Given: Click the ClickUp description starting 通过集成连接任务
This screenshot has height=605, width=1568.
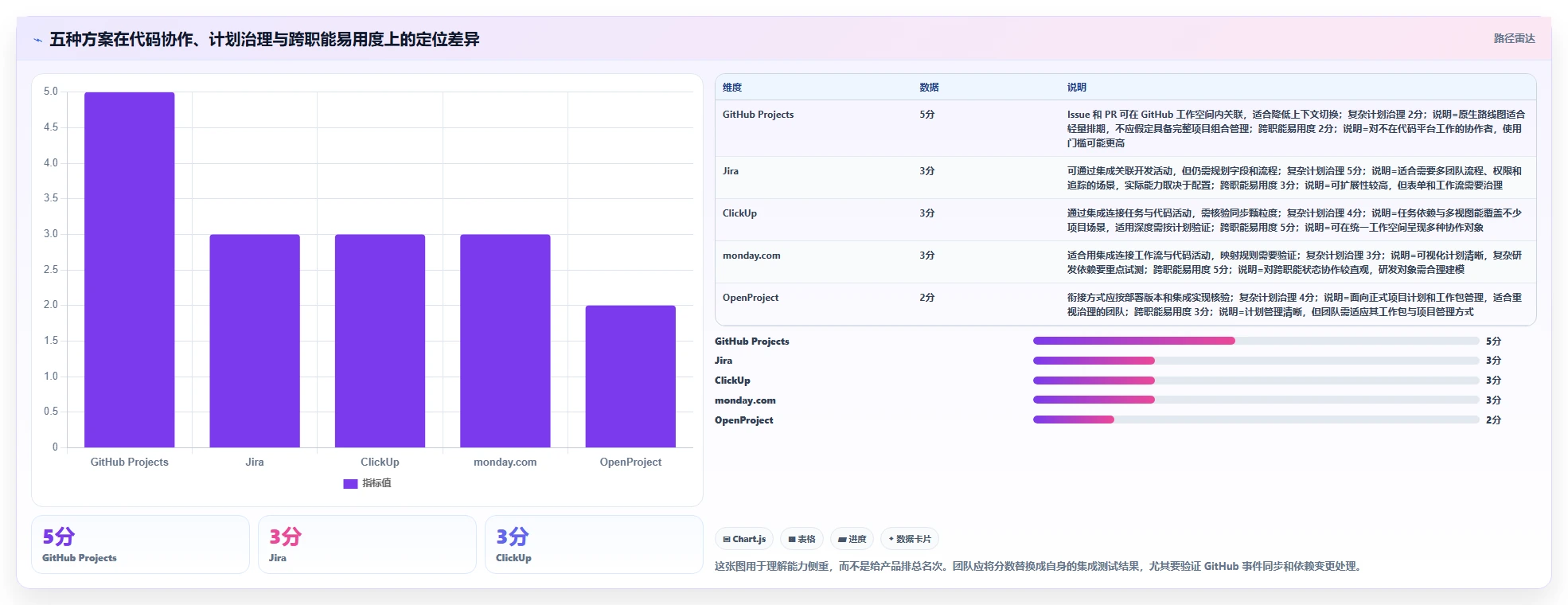Looking at the screenshot, I should [x=1296, y=221].
